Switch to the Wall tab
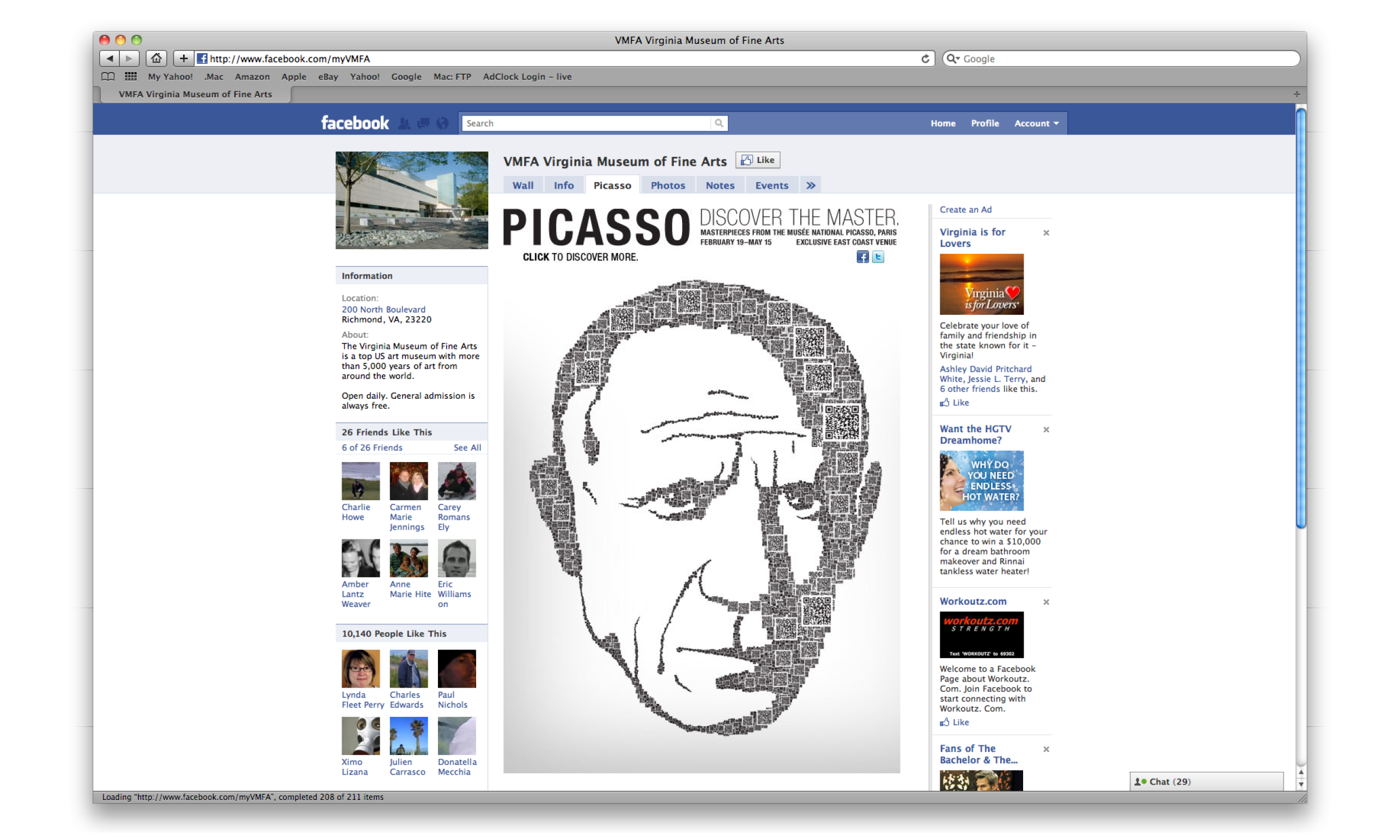The width and height of the screenshot is (1400, 840). (x=523, y=185)
